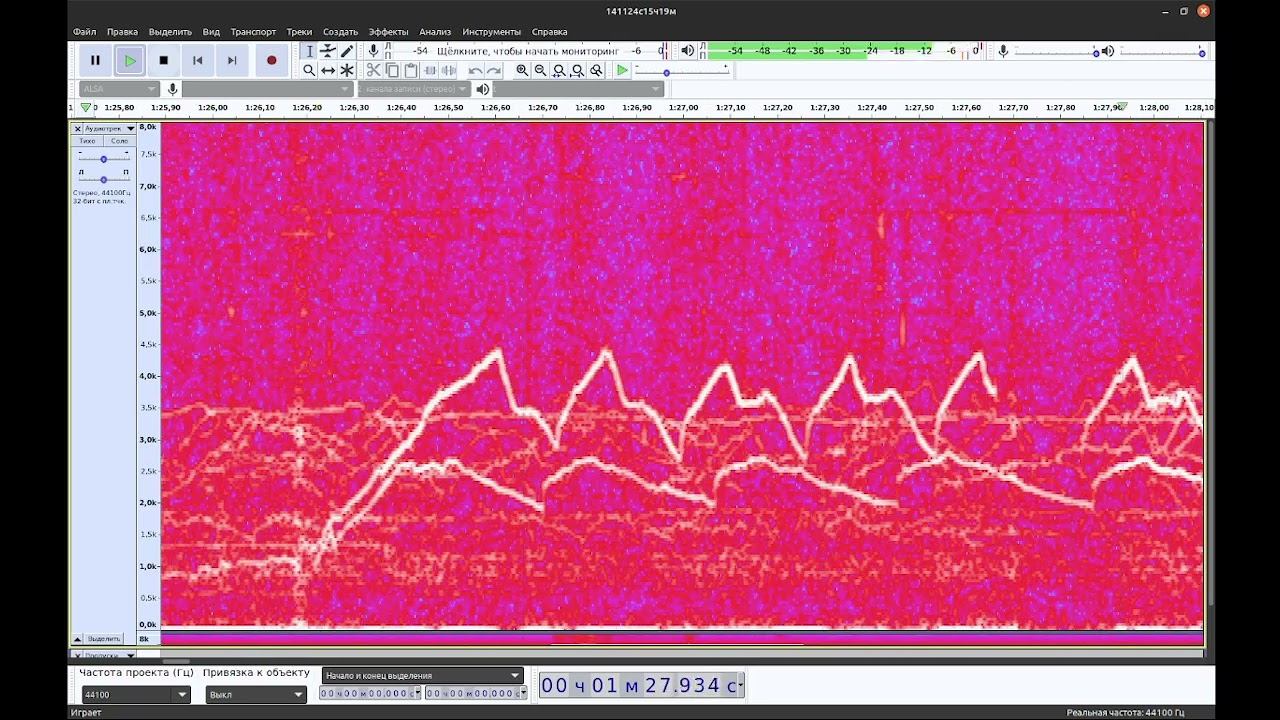This screenshot has height=720, width=1280.
Task: Select the Time Shift tool
Action: (328, 70)
